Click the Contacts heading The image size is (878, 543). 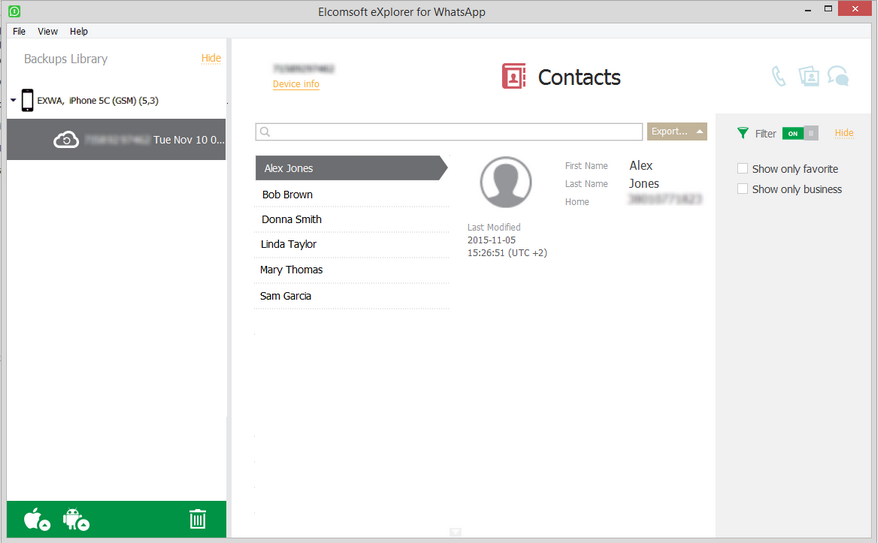pyautogui.click(x=579, y=77)
